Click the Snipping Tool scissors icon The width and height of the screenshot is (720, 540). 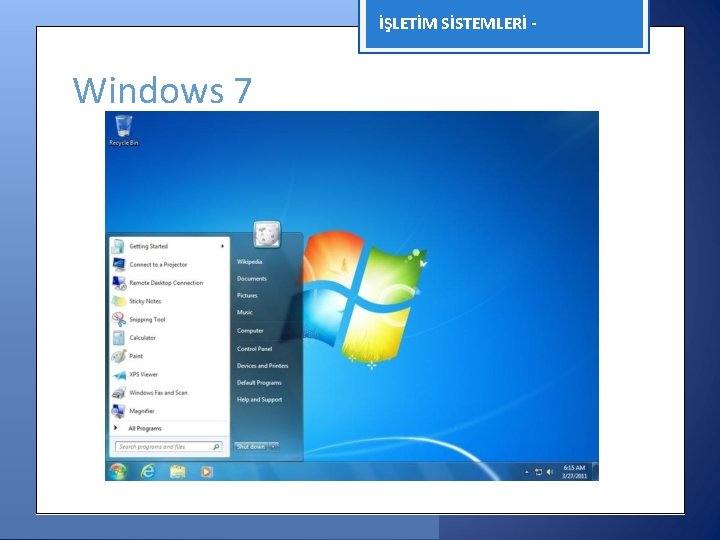tap(118, 320)
